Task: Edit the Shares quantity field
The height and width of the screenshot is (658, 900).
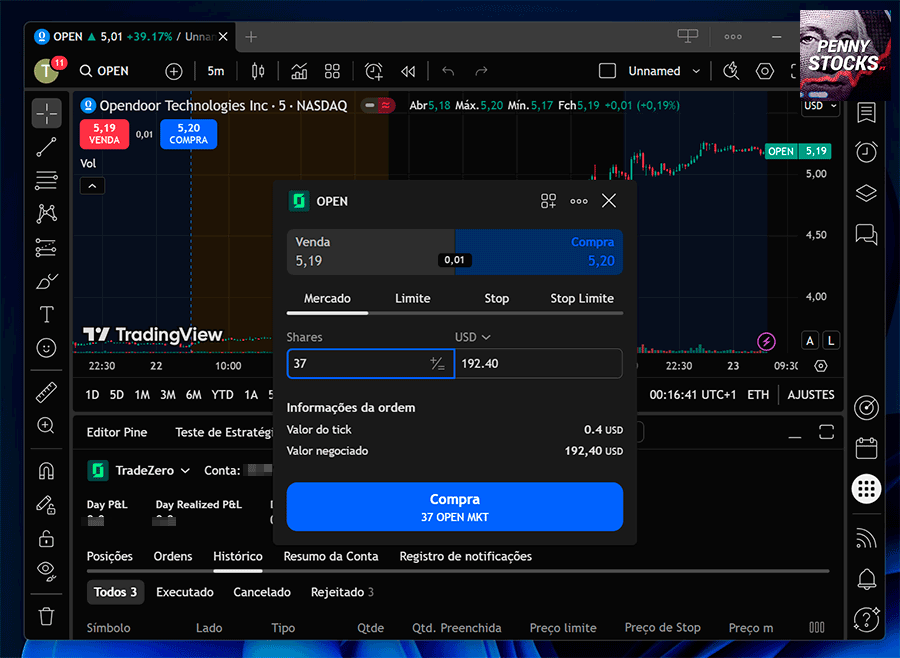Action: pos(370,363)
